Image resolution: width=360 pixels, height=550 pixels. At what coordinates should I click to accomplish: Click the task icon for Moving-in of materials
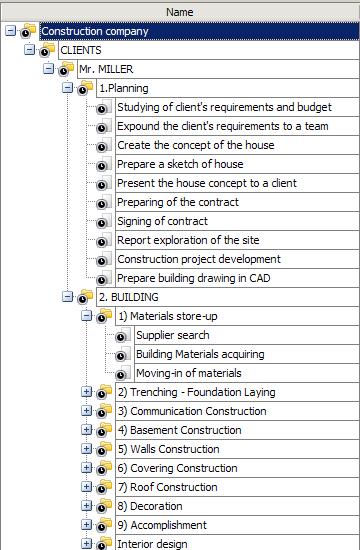pyautogui.click(x=124, y=373)
